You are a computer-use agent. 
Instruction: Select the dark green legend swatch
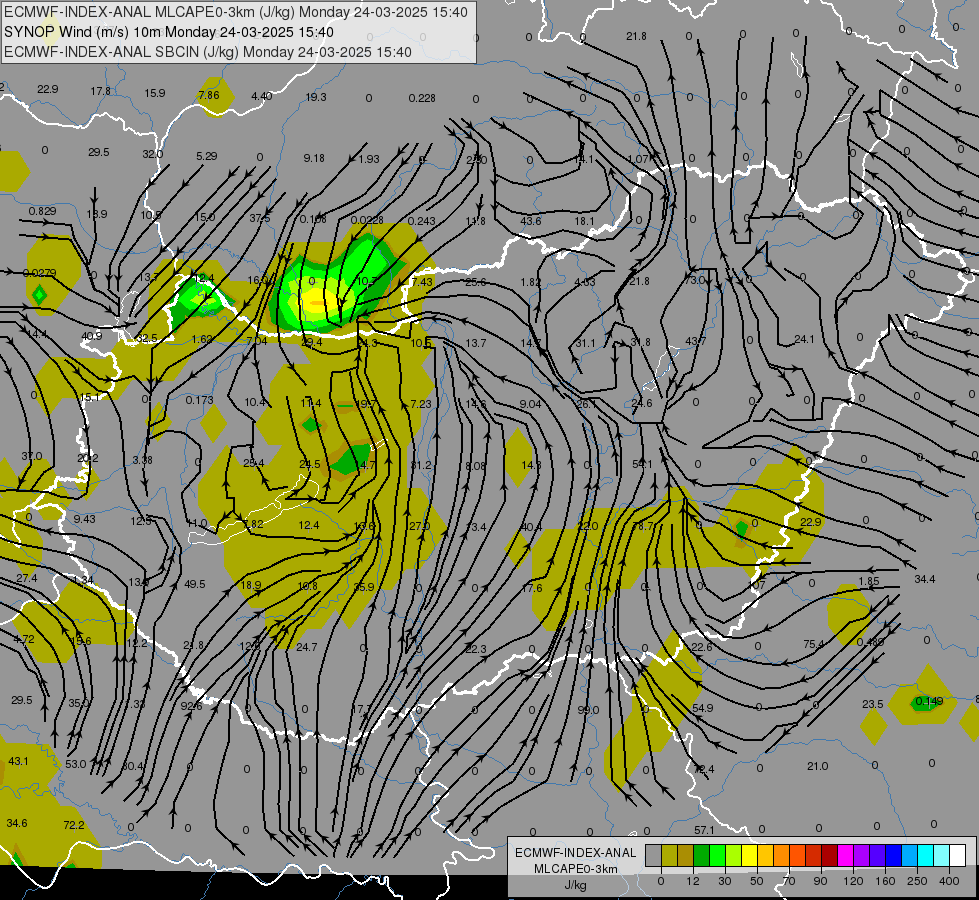coord(702,855)
